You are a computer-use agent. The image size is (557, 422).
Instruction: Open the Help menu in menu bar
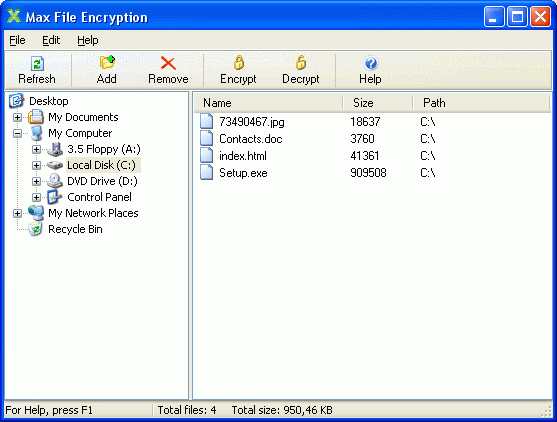pyautogui.click(x=88, y=40)
